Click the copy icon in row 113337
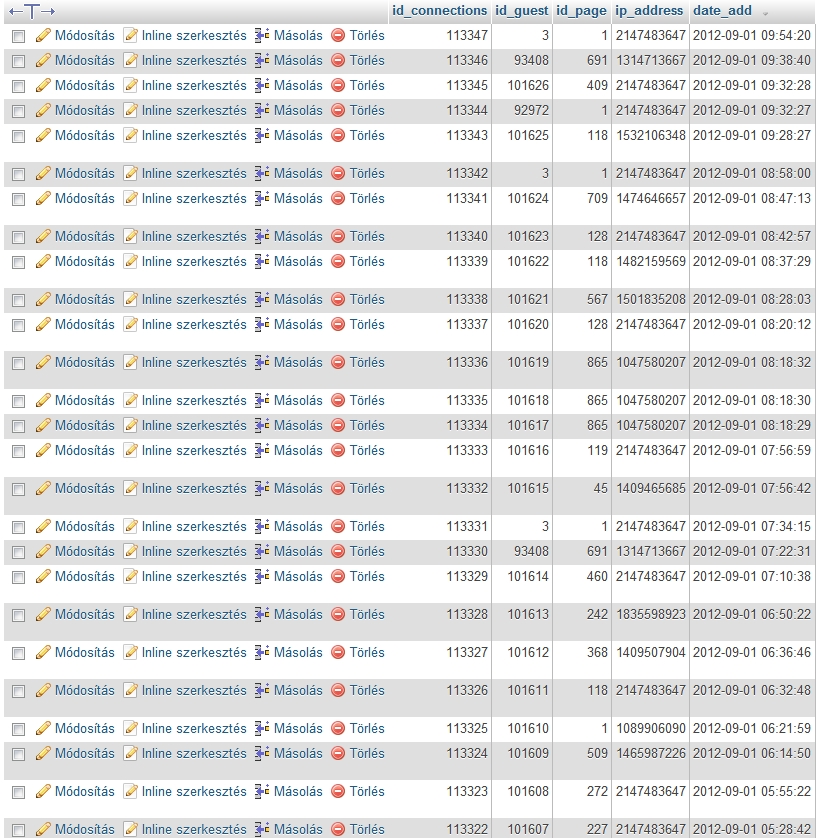816x838 pixels. pos(261,325)
